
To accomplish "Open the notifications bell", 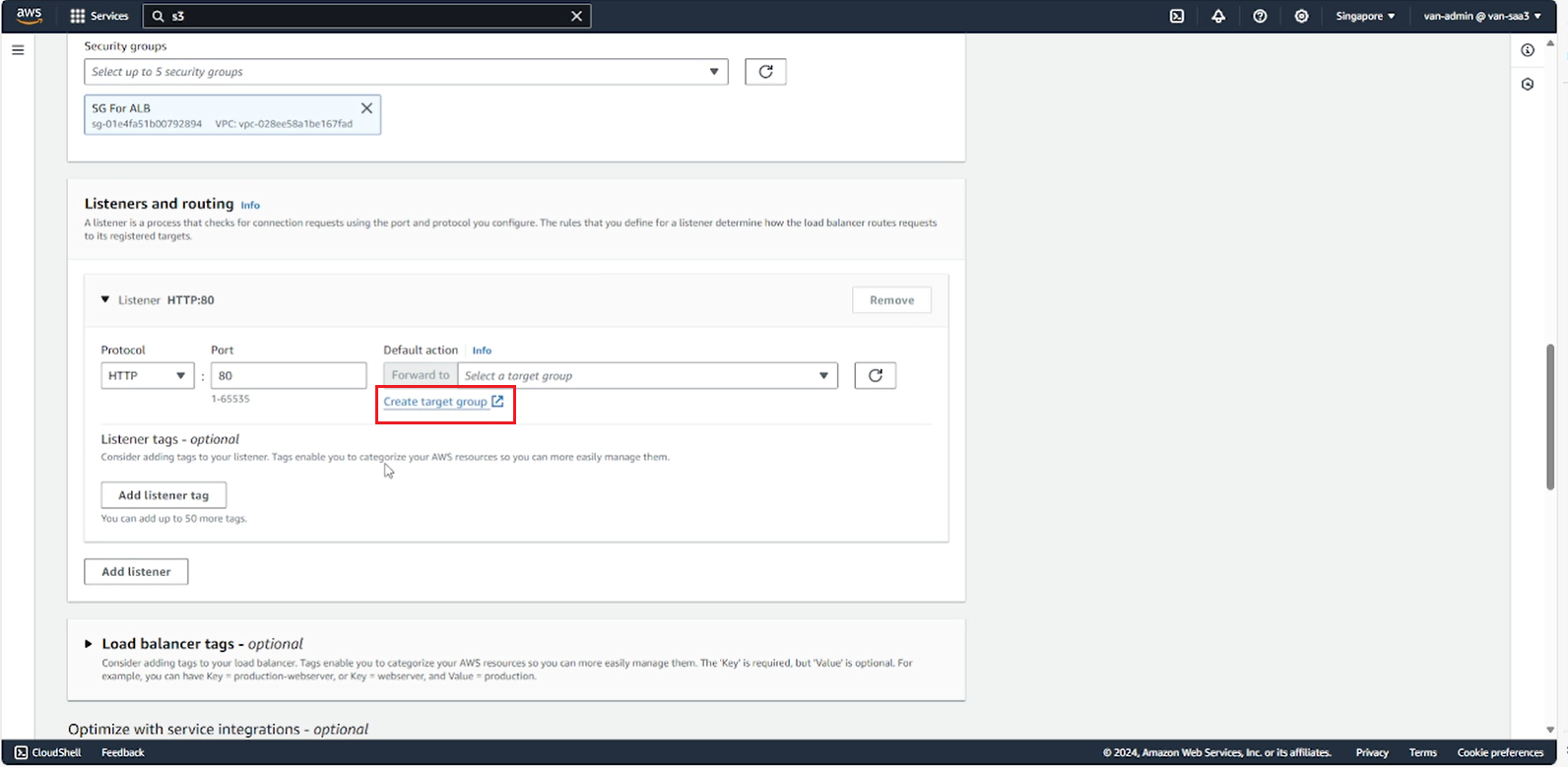I will coord(1218,16).
